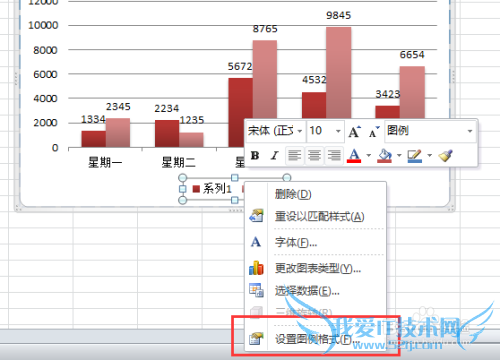Screen dimensions: 500x360
Task: Click data label 1235
Action: (192, 120)
